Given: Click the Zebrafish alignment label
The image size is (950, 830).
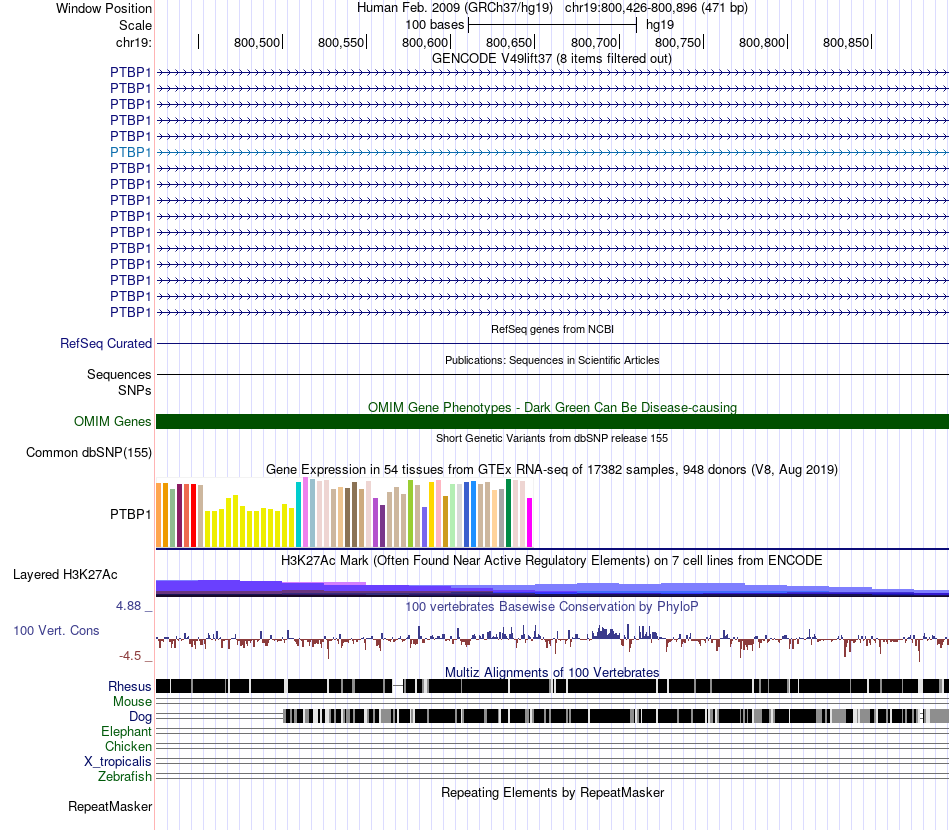Looking at the screenshot, I should (125, 777).
